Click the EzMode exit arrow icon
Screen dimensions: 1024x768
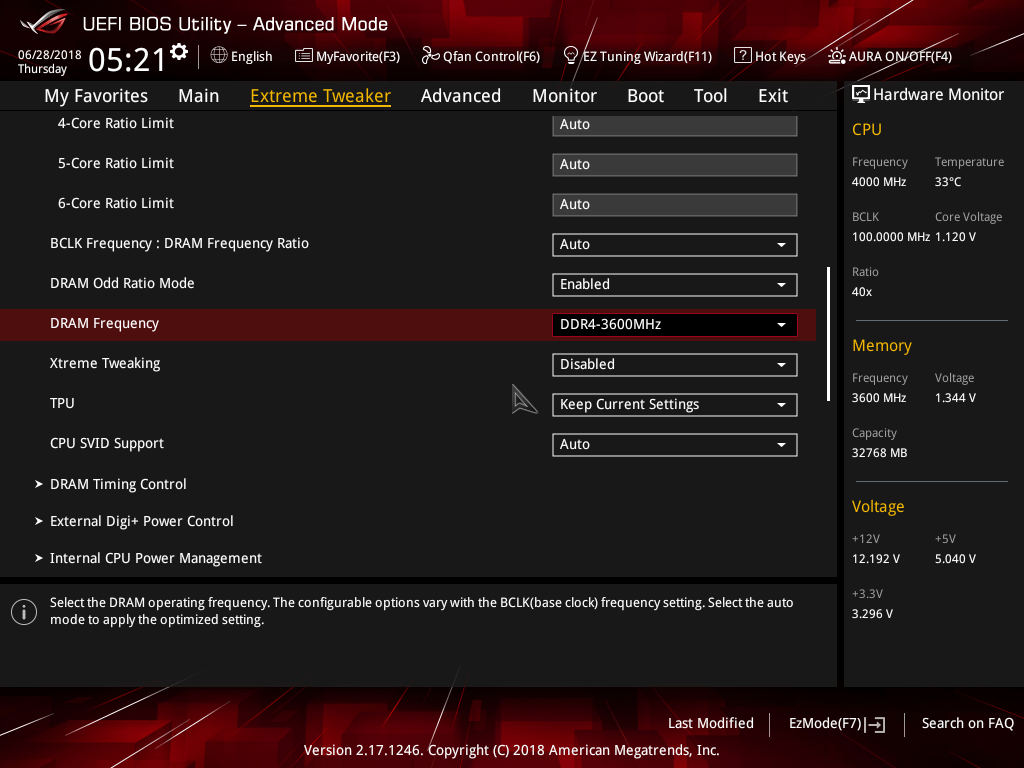[875, 724]
